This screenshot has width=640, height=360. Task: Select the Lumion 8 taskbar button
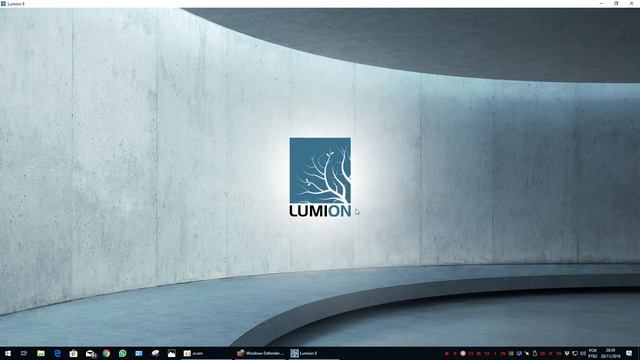(x=314, y=353)
